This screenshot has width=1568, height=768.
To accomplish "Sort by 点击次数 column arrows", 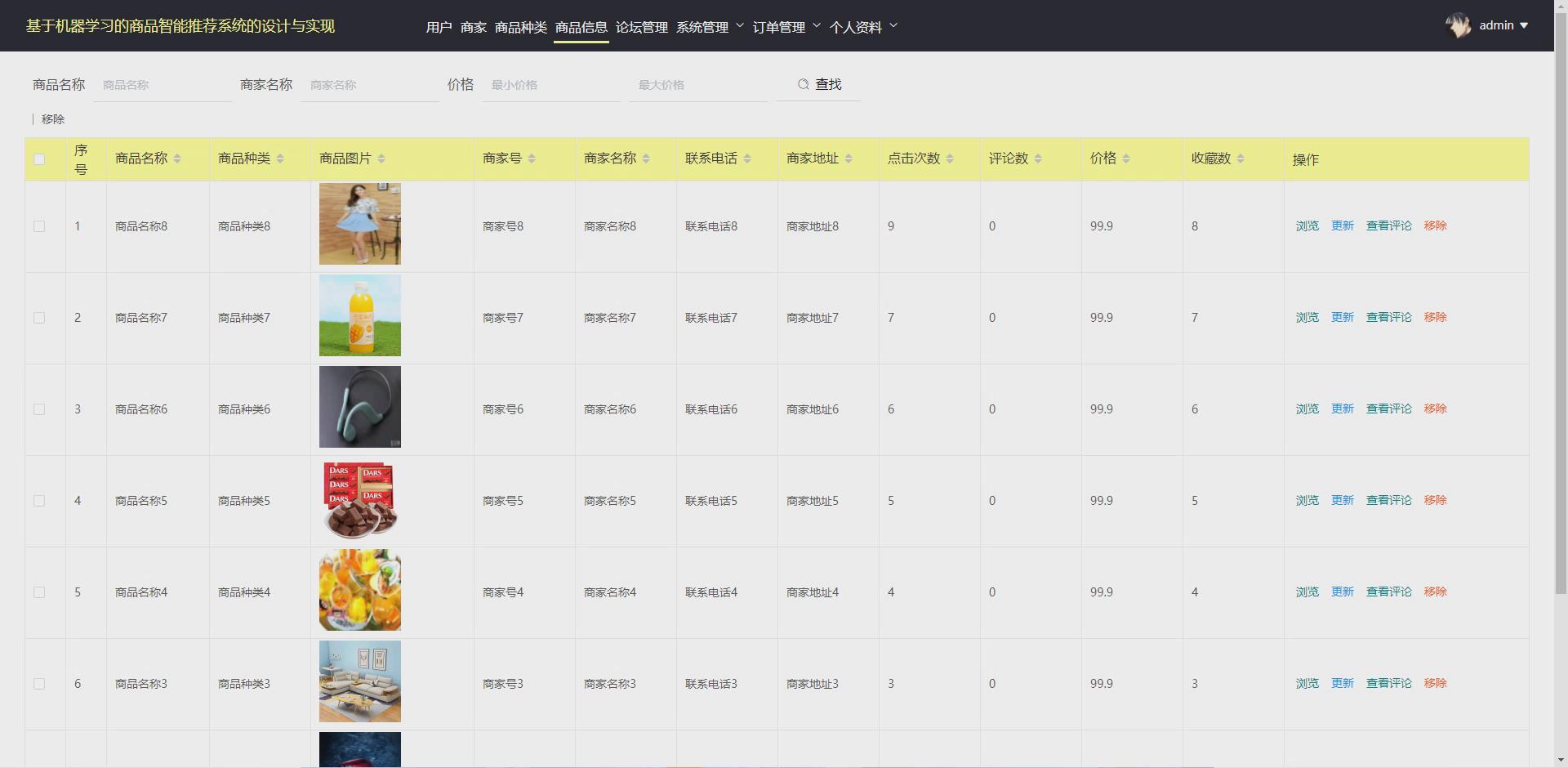I will 950,159.
